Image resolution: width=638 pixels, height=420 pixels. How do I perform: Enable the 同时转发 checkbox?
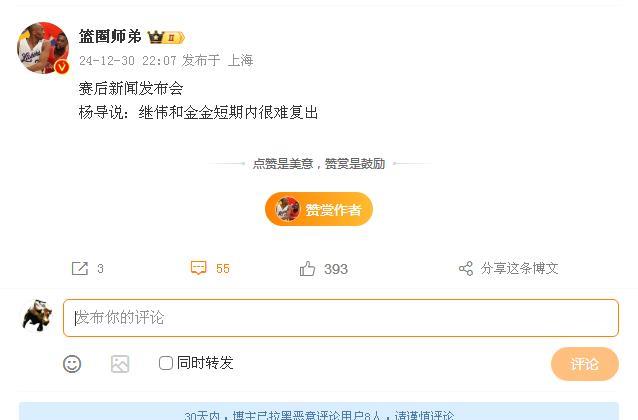pos(166,363)
